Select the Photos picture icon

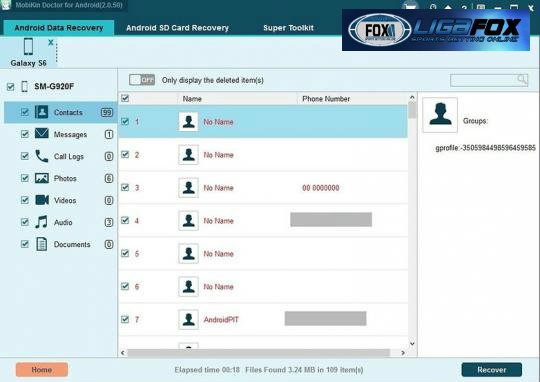[x=42, y=178]
